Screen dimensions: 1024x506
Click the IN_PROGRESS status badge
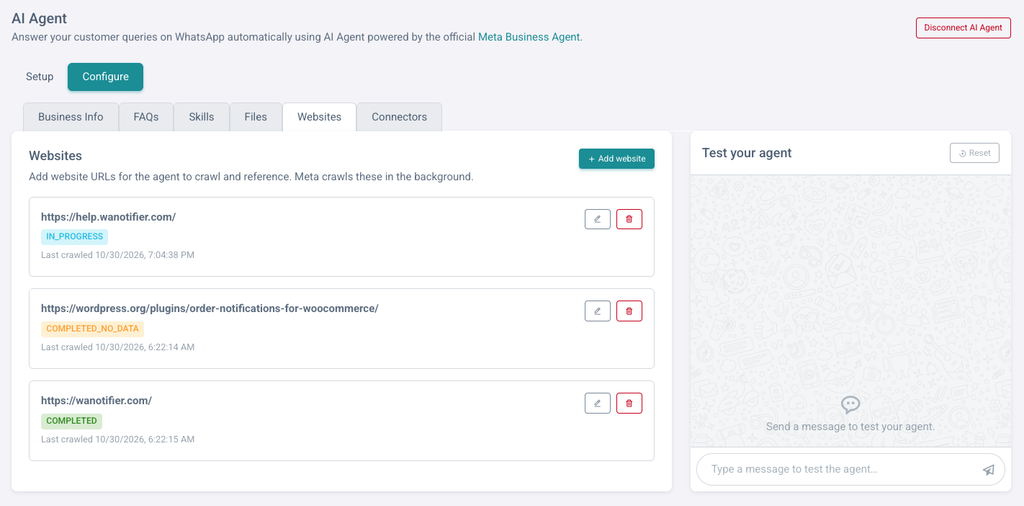pos(74,236)
